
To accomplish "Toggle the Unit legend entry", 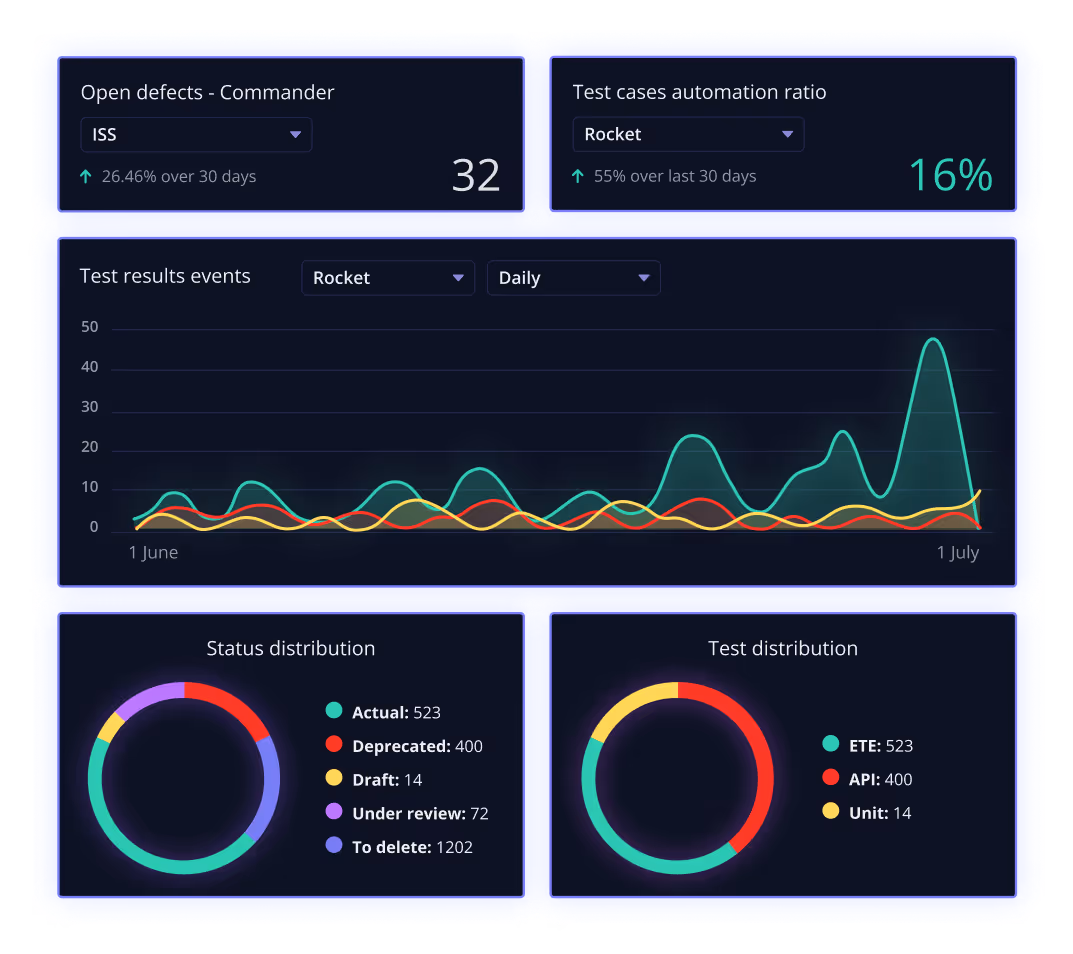I will pyautogui.click(x=869, y=813).
